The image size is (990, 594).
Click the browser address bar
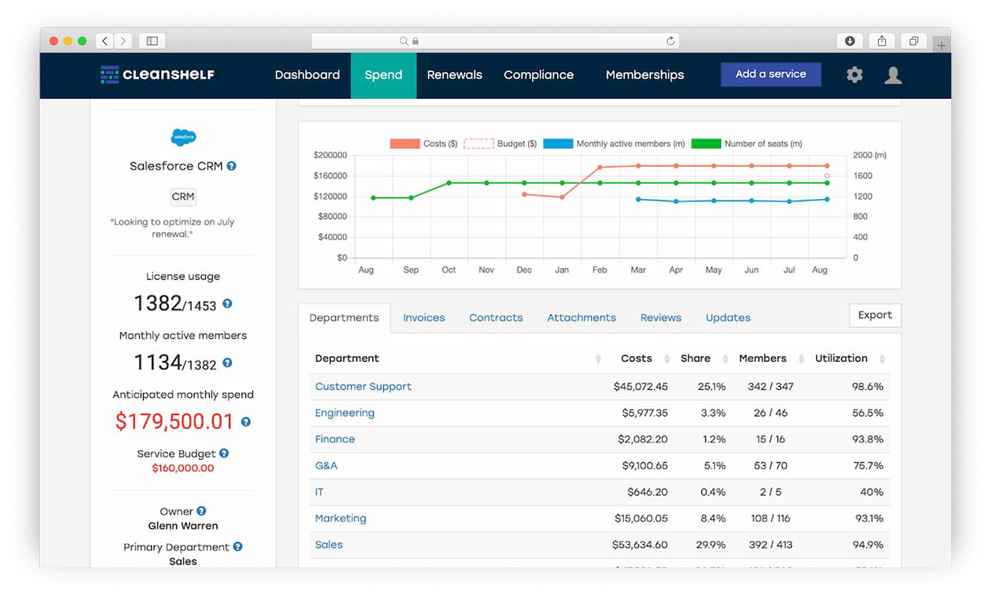(x=495, y=41)
